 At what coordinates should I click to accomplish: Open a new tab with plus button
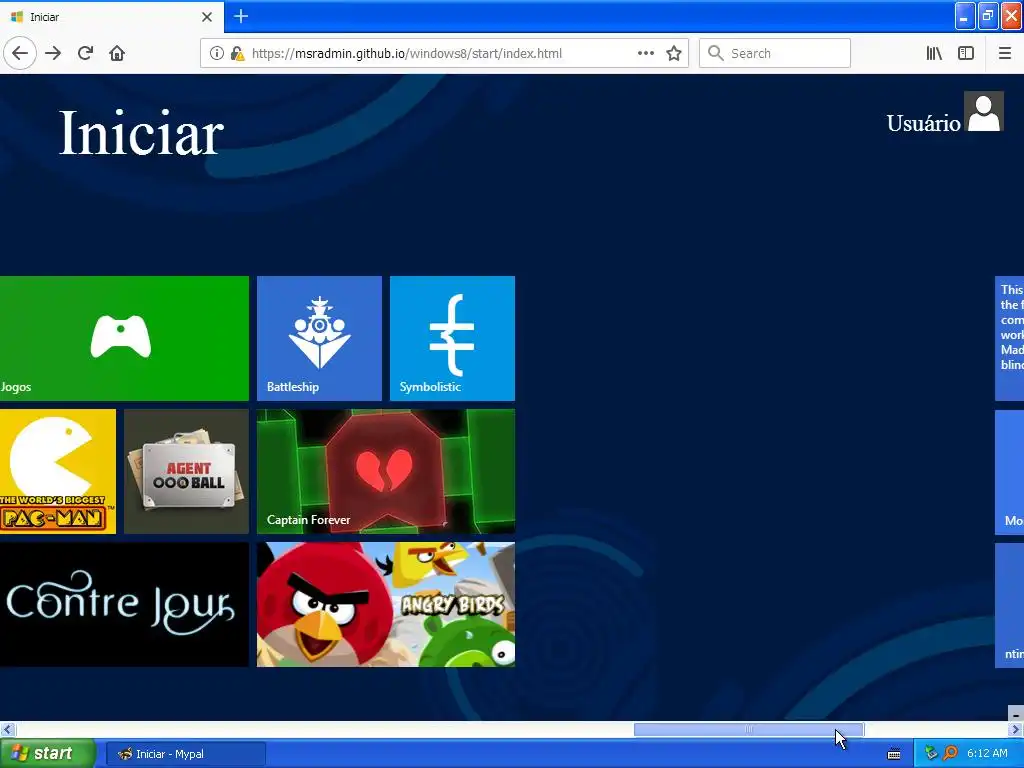click(x=241, y=16)
